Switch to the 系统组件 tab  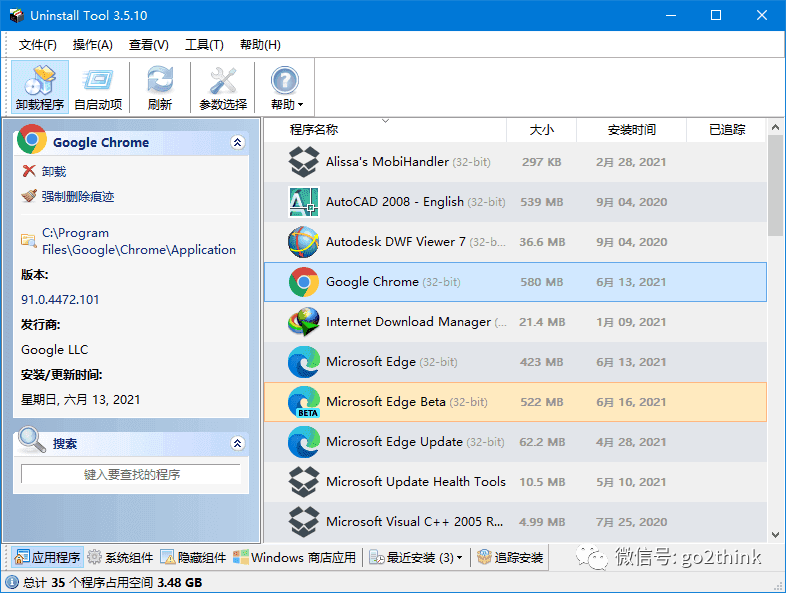120,557
